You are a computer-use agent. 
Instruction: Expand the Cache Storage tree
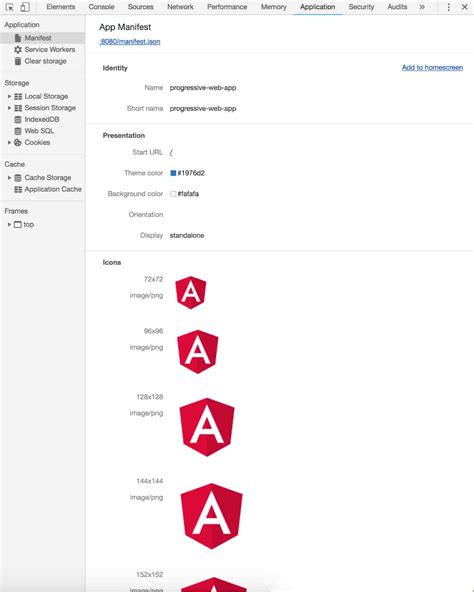click(x=9, y=177)
